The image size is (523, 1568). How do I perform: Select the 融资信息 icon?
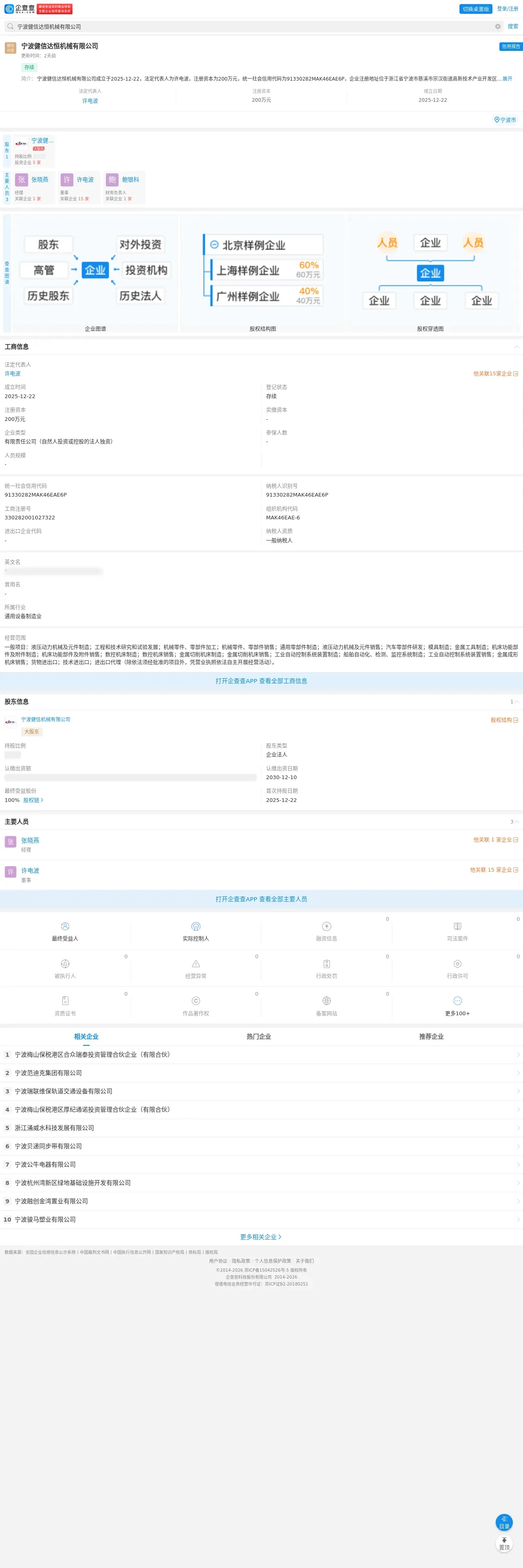click(326, 926)
